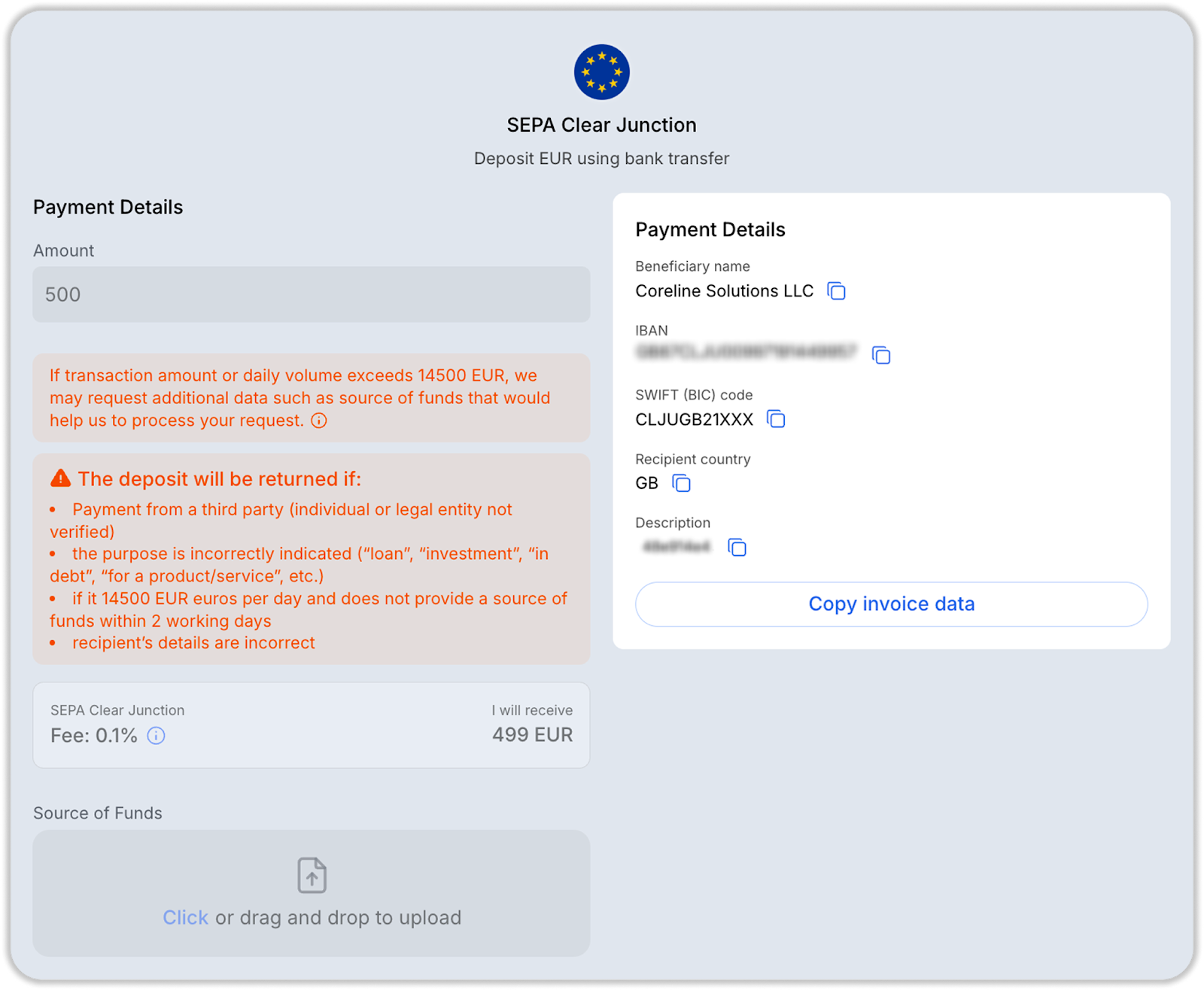This screenshot has height=990, width=1204.
Task: Select the SWIFT code text CLJUGB21XXX
Action: (x=694, y=420)
